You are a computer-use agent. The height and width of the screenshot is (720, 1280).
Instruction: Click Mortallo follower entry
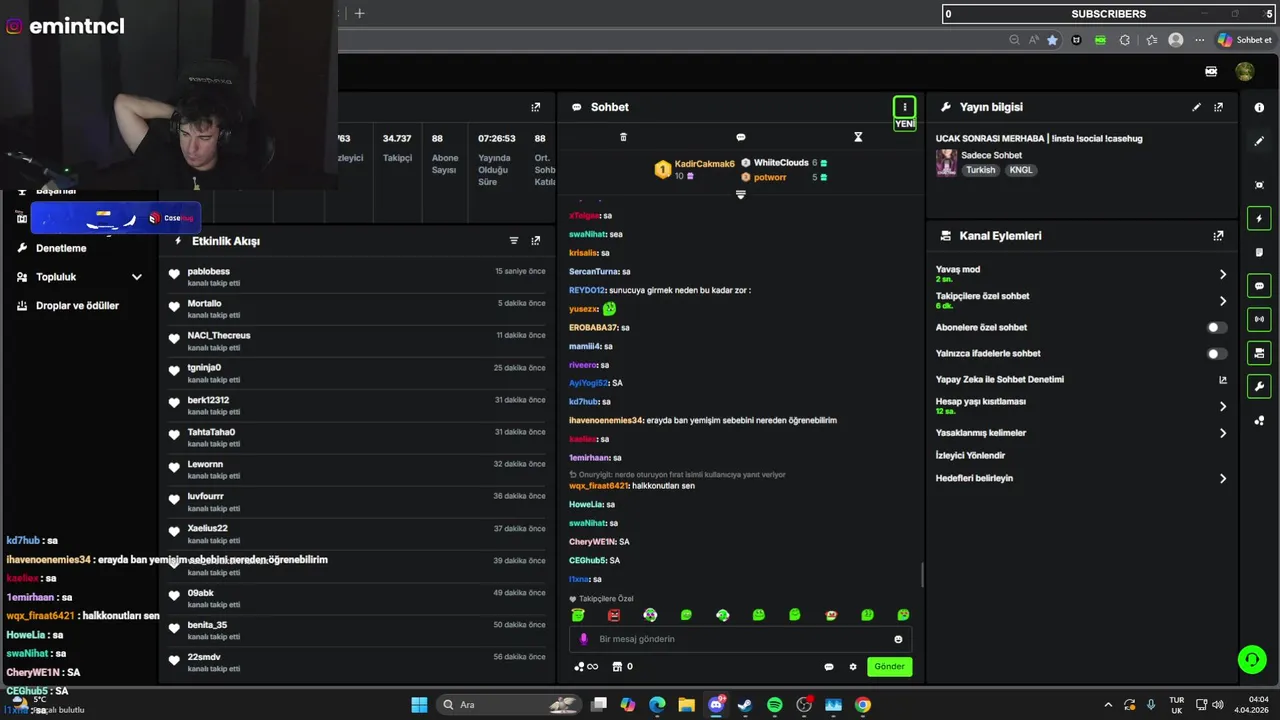click(x=204, y=303)
